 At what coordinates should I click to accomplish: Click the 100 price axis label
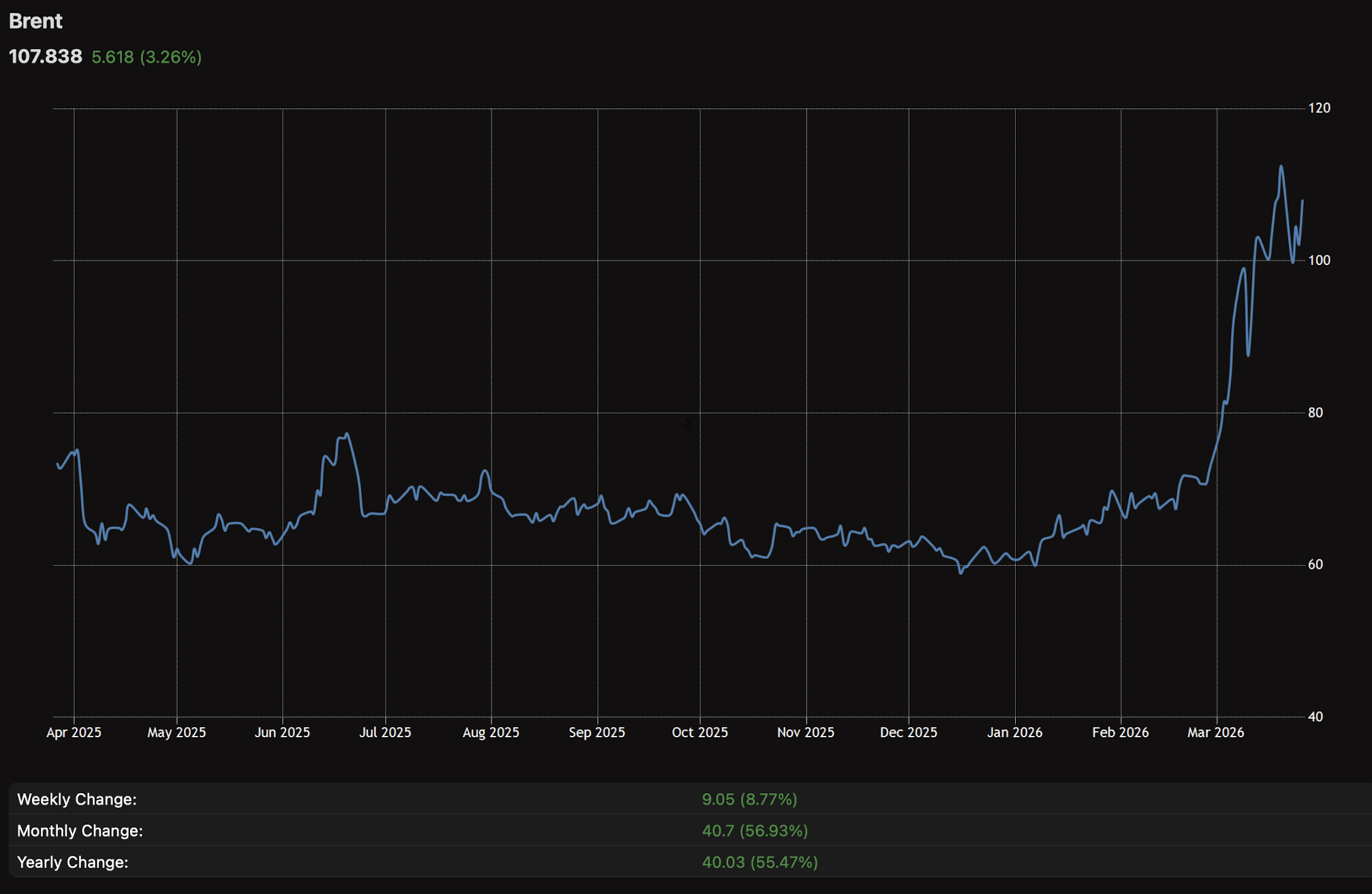pos(1319,260)
